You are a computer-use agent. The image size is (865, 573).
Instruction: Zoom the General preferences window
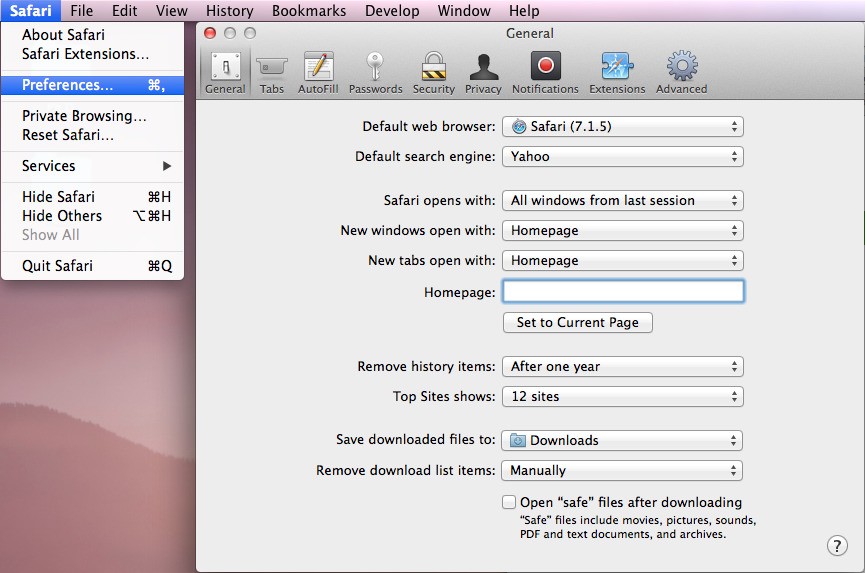[x=250, y=33]
